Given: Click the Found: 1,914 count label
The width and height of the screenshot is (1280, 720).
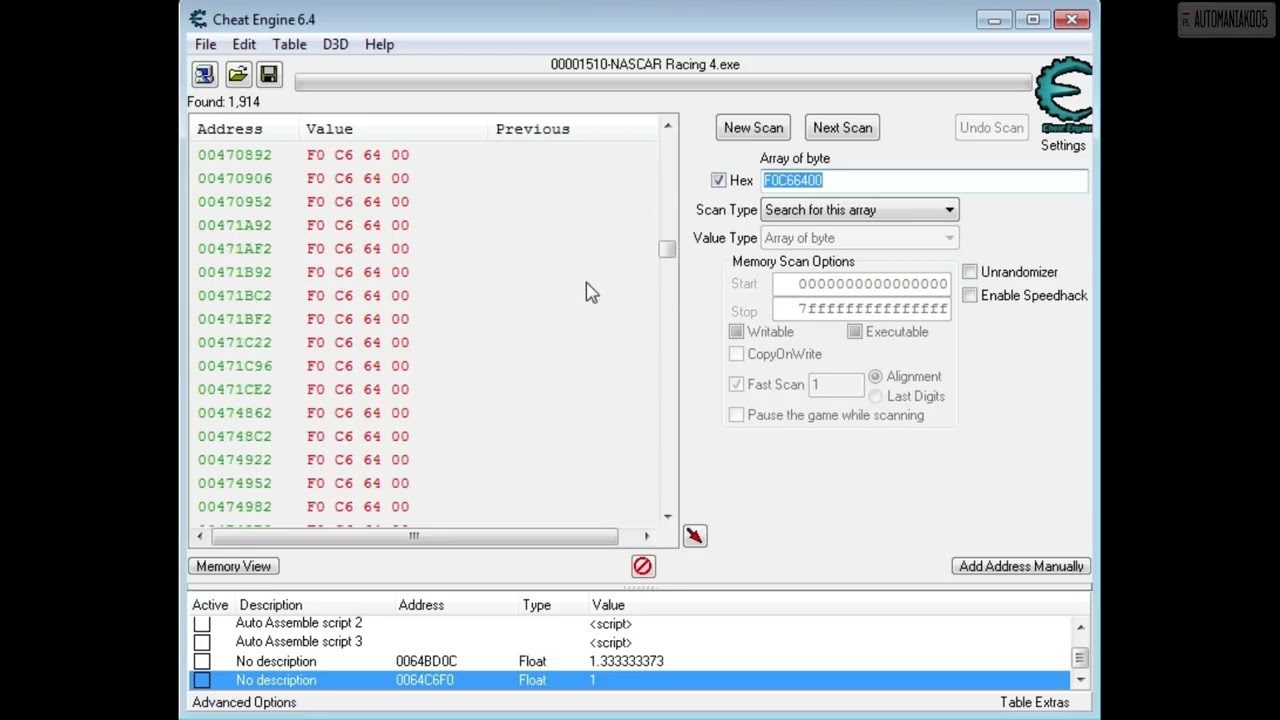Looking at the screenshot, I should pyautogui.click(x=223, y=102).
